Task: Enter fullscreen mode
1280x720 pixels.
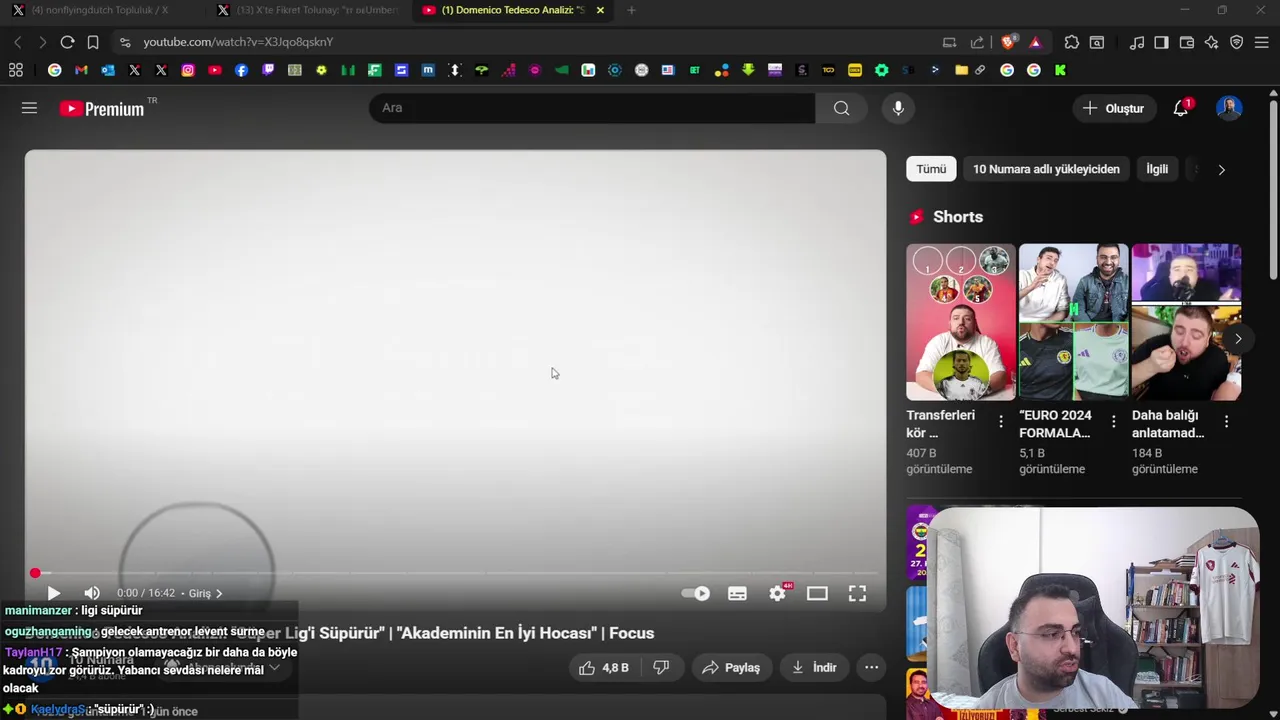Action: click(857, 593)
